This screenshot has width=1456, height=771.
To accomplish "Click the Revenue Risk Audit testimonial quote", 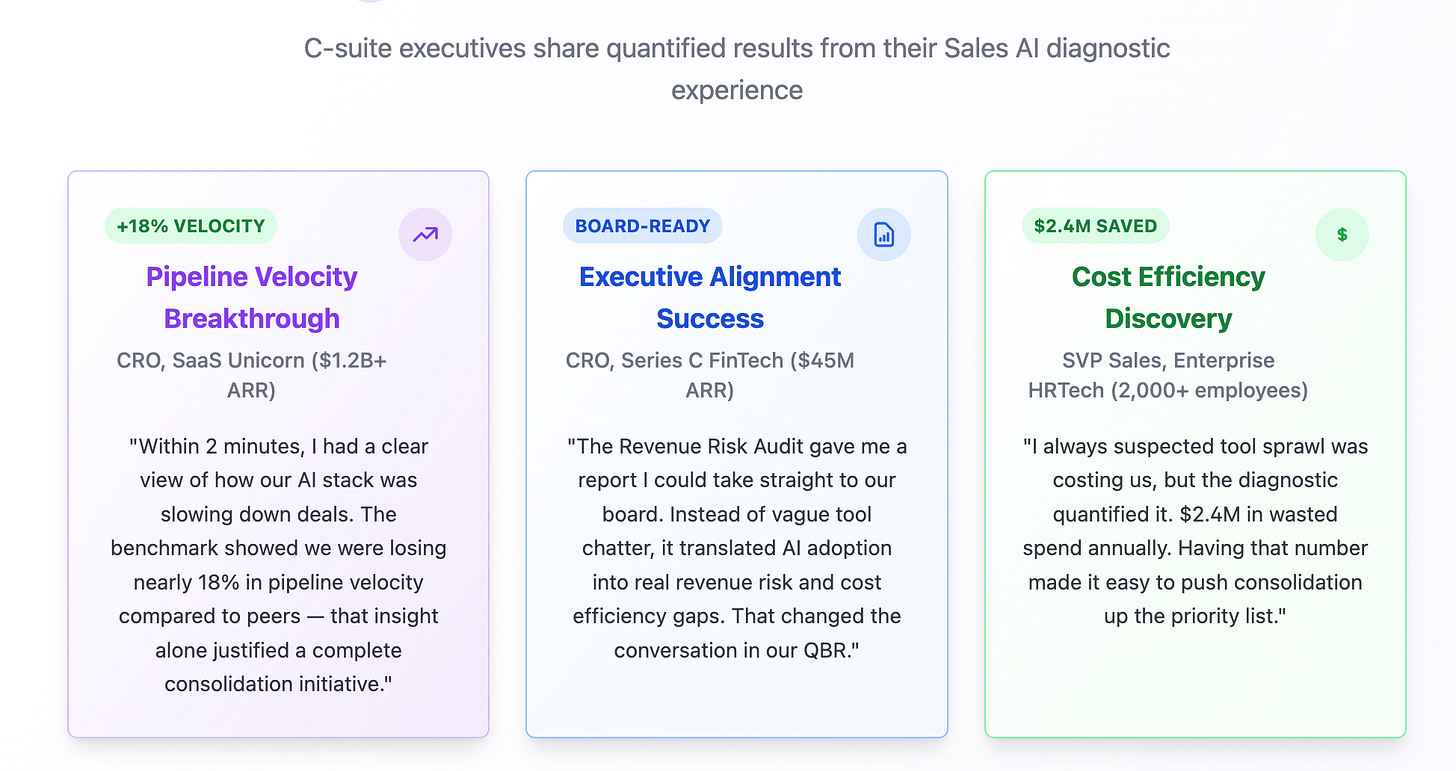I will pyautogui.click(x=737, y=548).
